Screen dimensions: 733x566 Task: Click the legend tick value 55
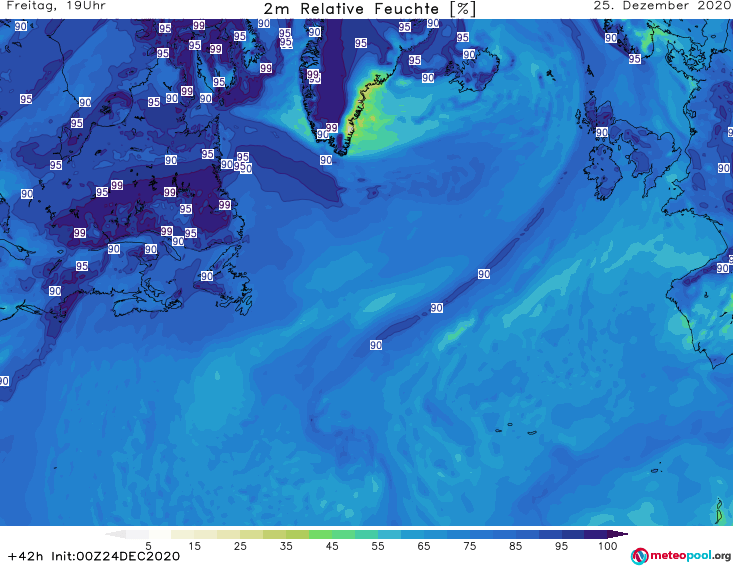pyautogui.click(x=378, y=546)
